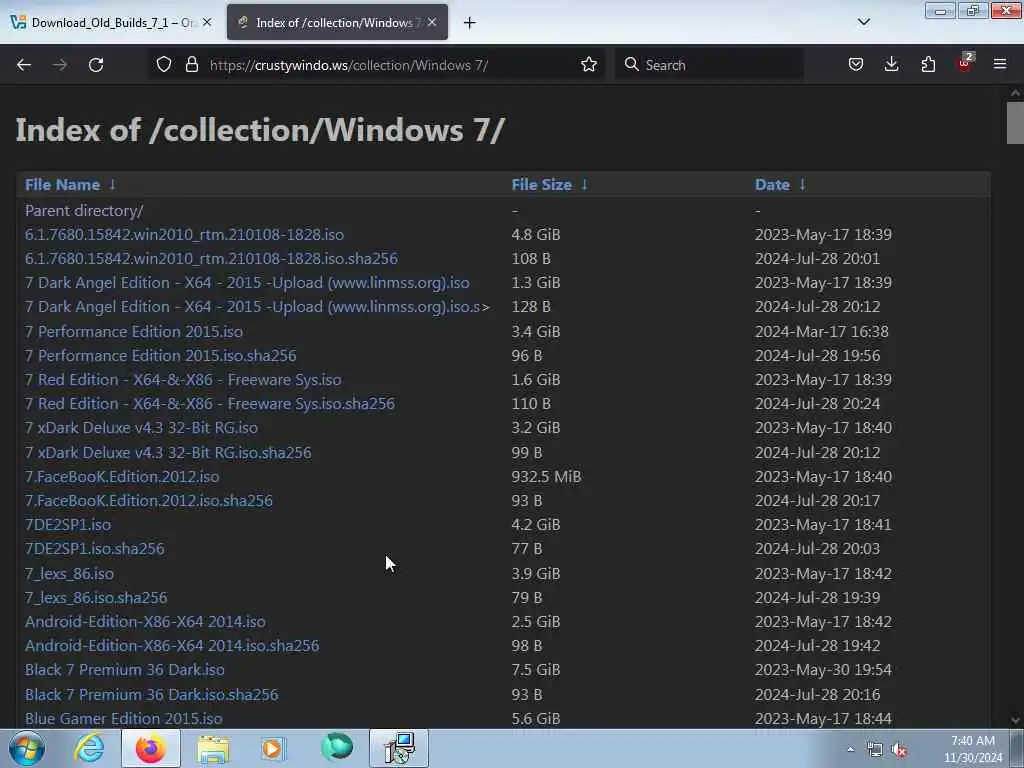The image size is (1024, 768).
Task: Open the Firefox application menu
Action: click(1000, 65)
